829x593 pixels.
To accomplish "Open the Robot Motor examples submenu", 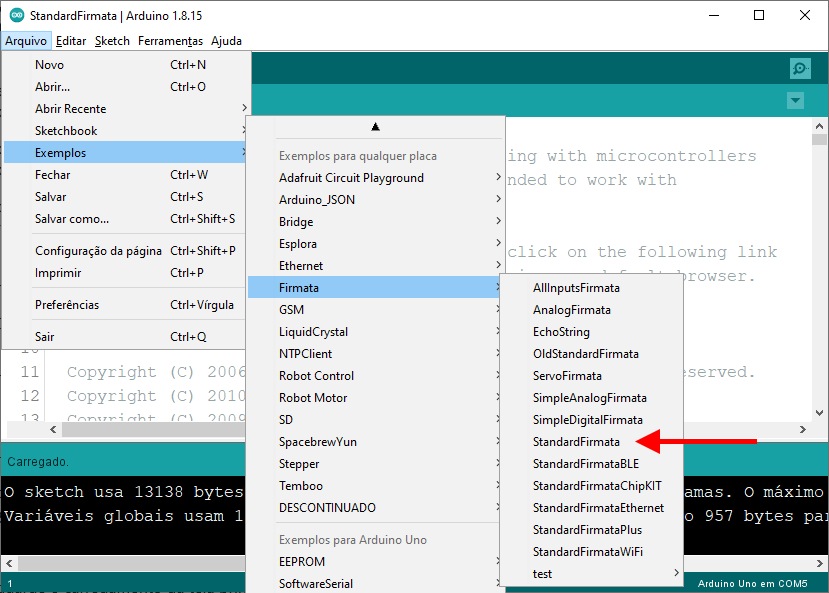I will click(x=375, y=398).
